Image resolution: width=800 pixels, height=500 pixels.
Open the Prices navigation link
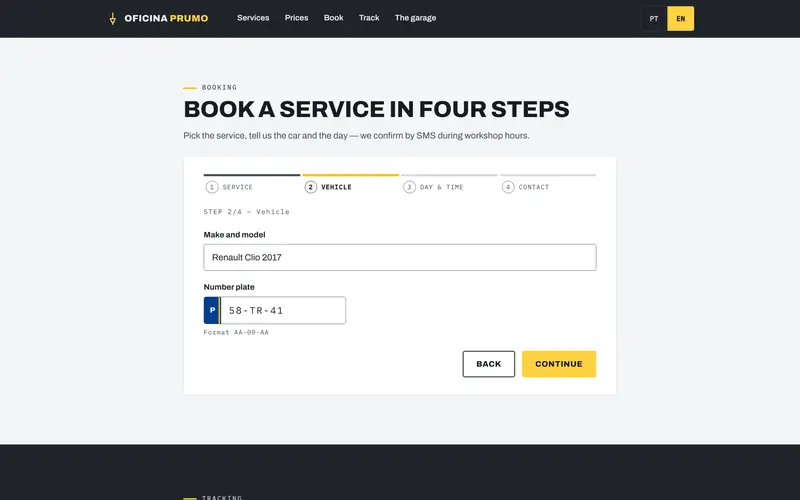click(296, 18)
